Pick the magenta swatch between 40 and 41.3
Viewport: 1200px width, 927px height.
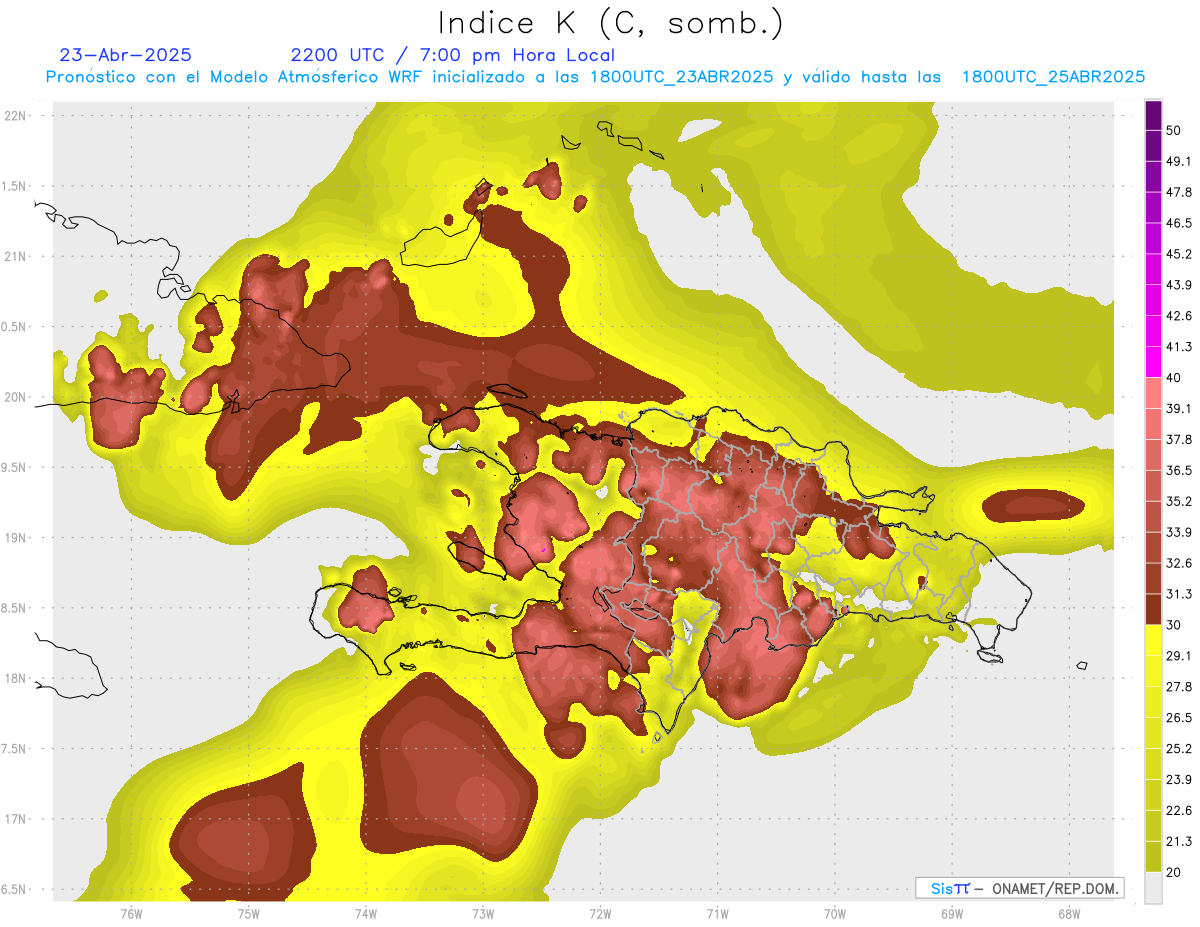tap(1153, 362)
